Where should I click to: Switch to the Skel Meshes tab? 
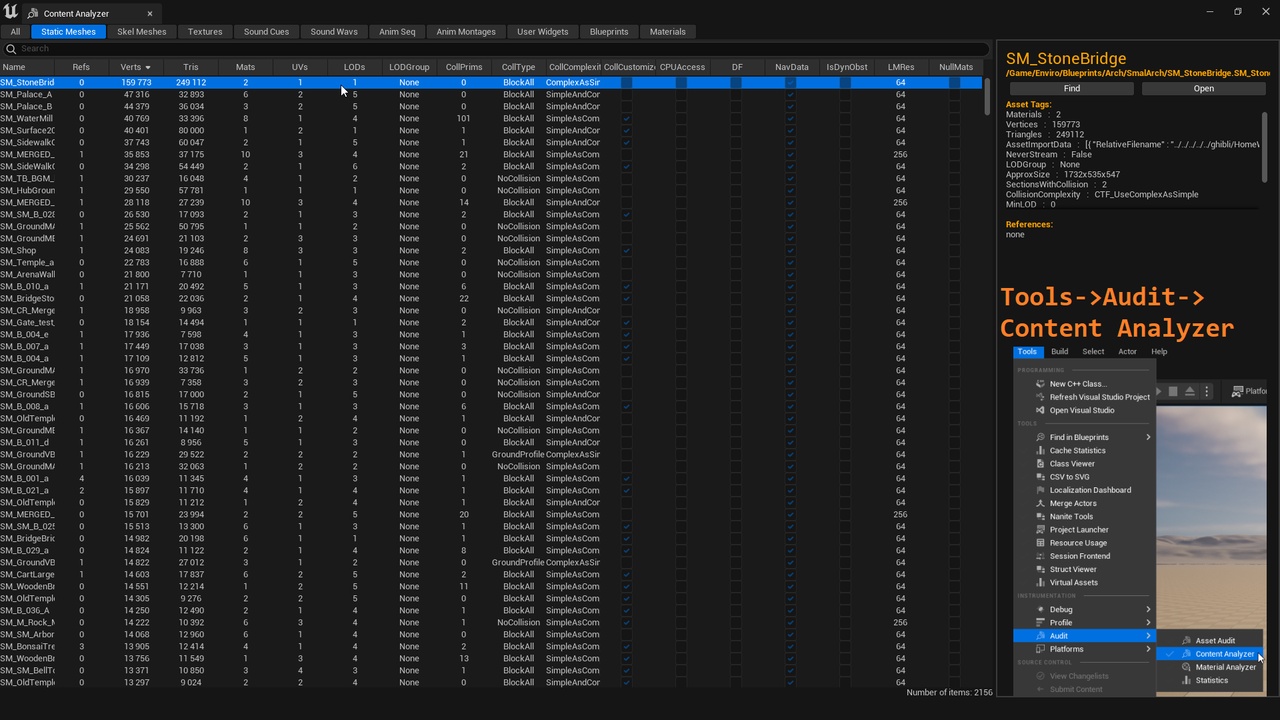coord(142,32)
